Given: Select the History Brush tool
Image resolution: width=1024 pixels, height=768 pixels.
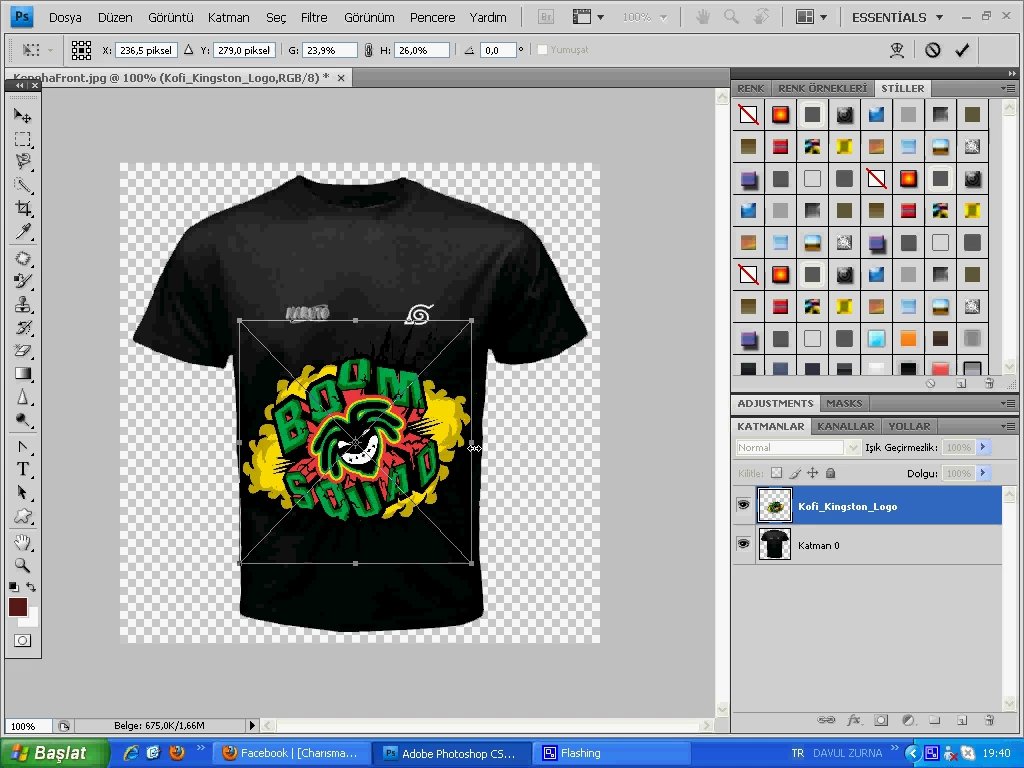Looking at the screenshot, I should pyautogui.click(x=23, y=327).
